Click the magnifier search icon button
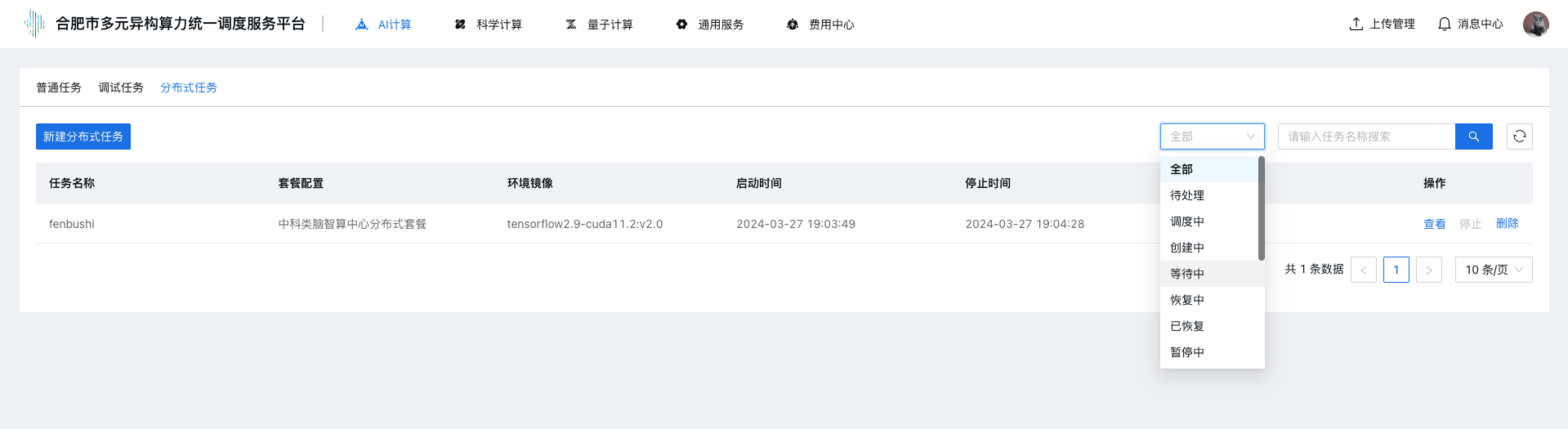Image resolution: width=1568 pixels, height=429 pixels. (1473, 136)
